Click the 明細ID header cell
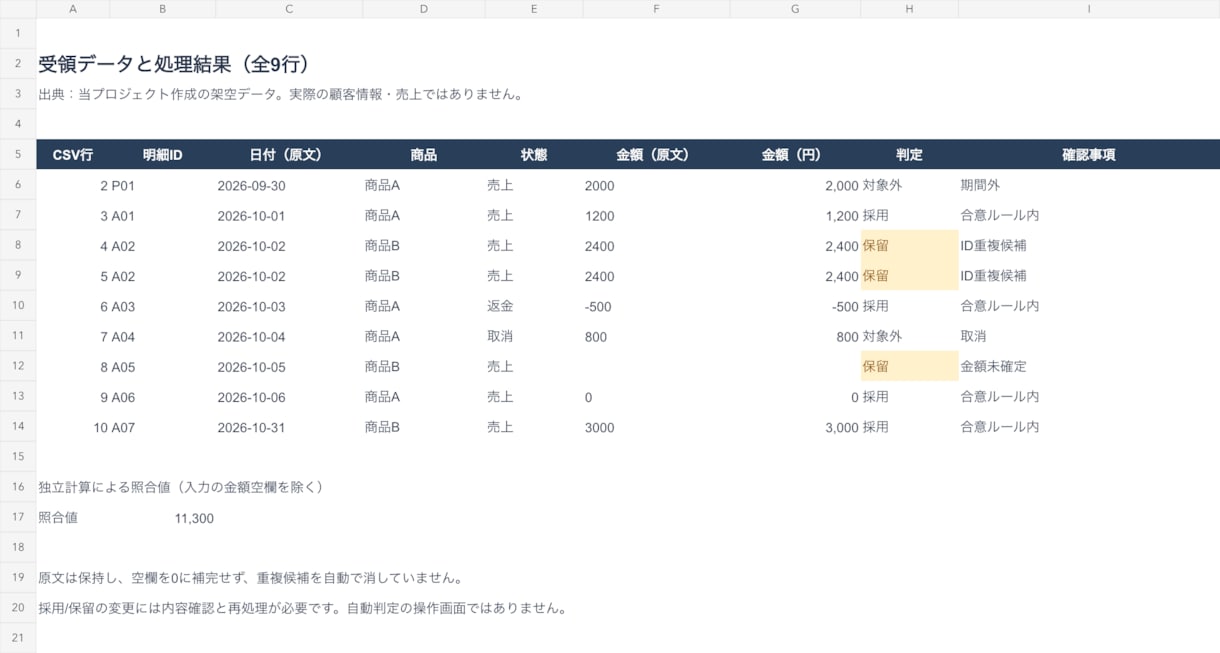This screenshot has height=653, width=1220. click(163, 155)
